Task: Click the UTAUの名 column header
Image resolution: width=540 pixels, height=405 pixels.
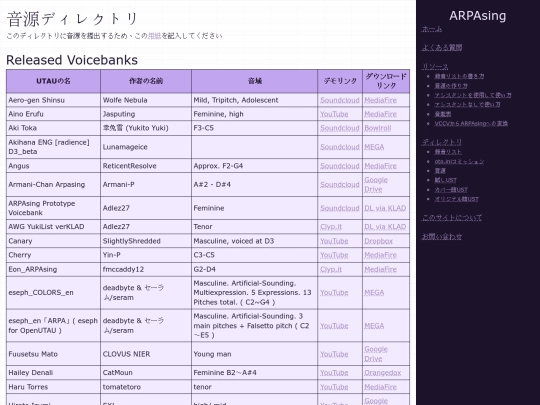Action: point(53,81)
